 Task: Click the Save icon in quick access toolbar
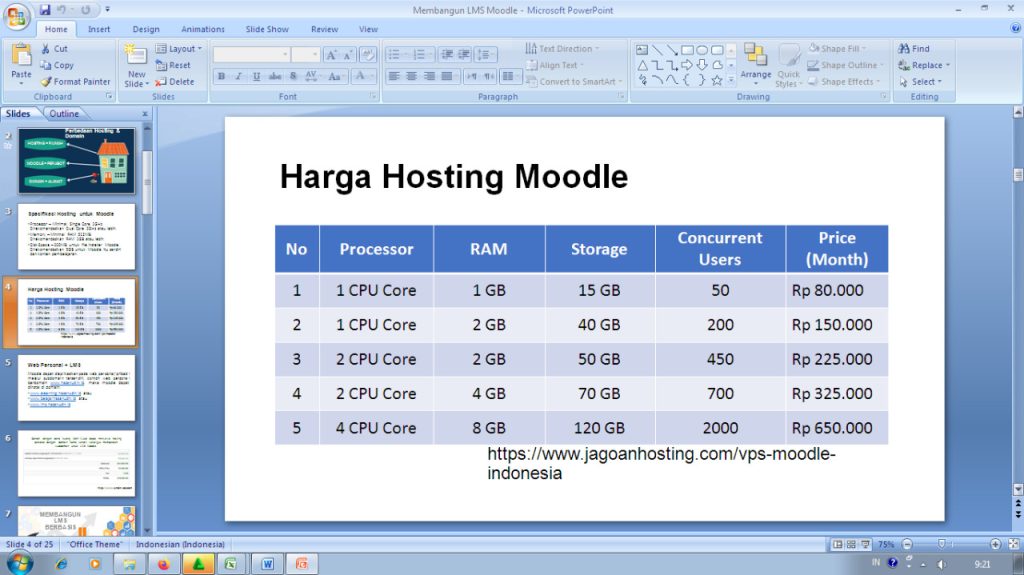click(x=45, y=10)
